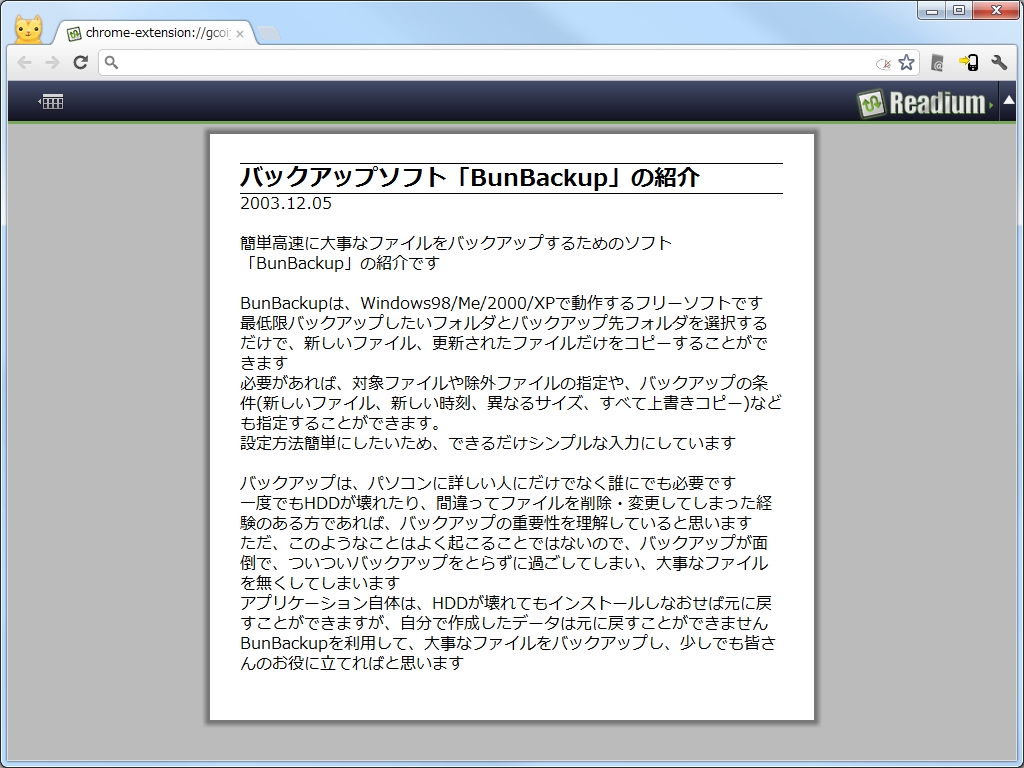Click the Readium logo in the toolbar

pos(920,100)
